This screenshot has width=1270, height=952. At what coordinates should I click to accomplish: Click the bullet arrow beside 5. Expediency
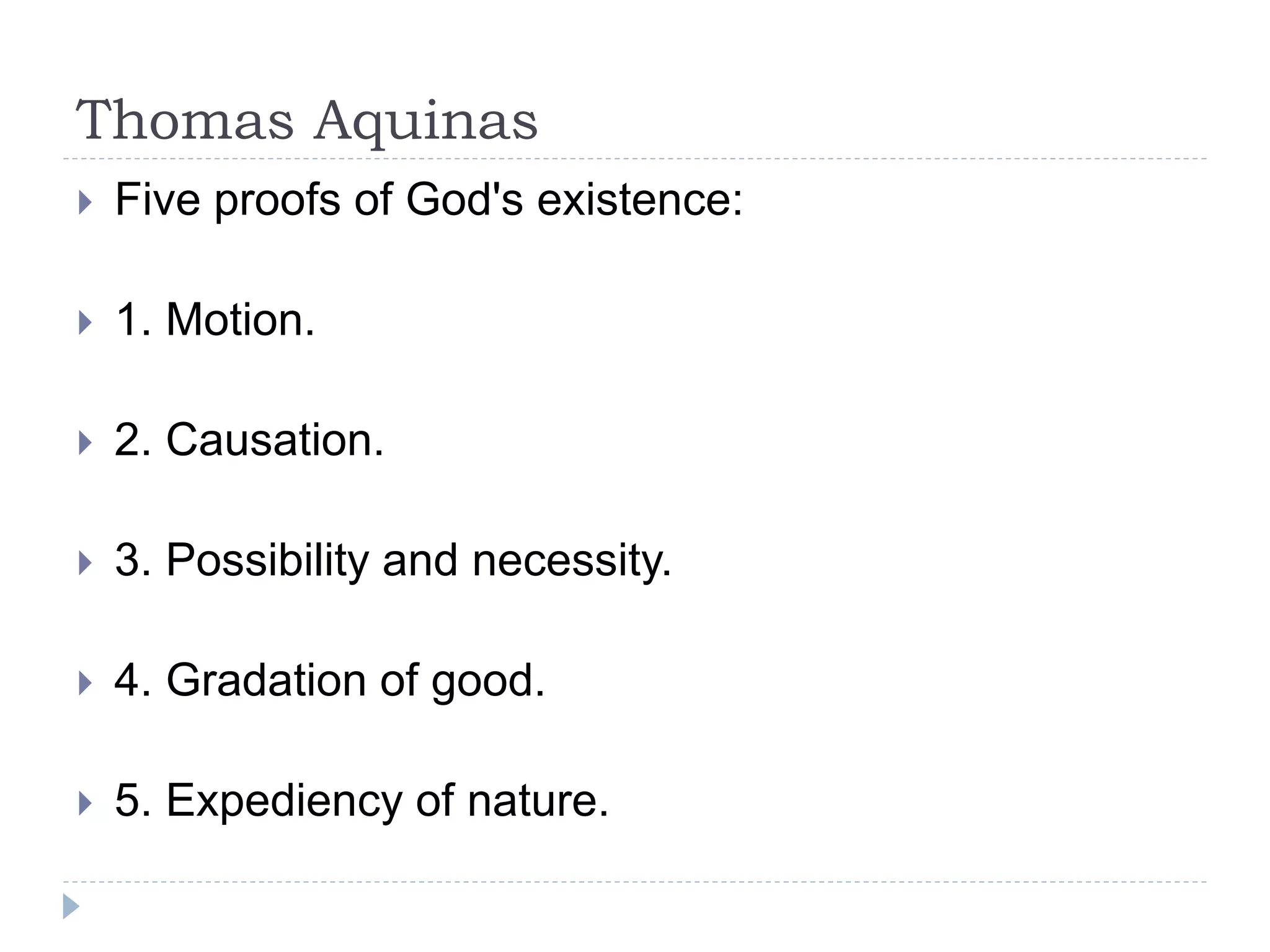coord(86,803)
